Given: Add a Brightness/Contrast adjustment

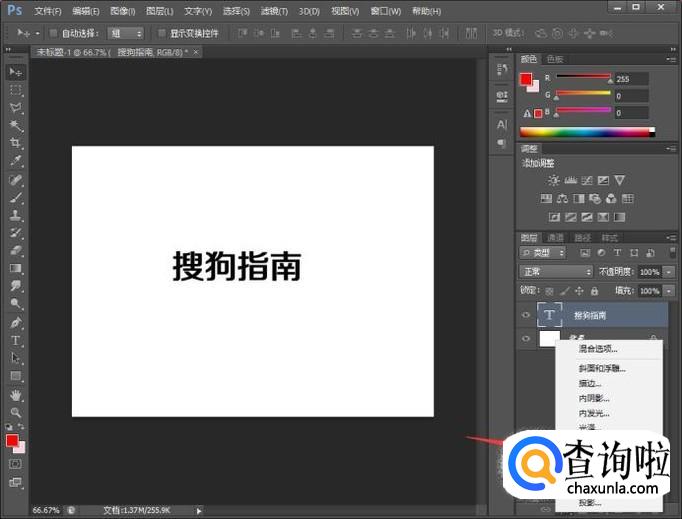Looking at the screenshot, I should [554, 180].
